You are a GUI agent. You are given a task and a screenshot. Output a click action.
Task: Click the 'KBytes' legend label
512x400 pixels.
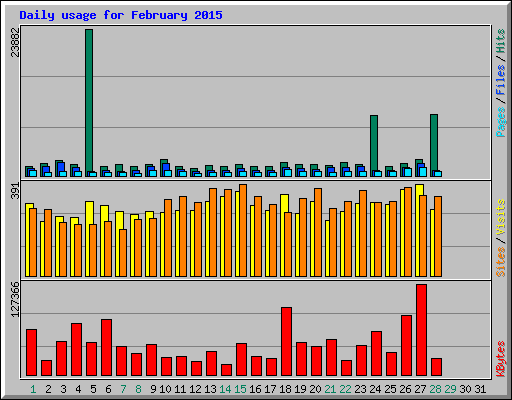tap(501, 359)
